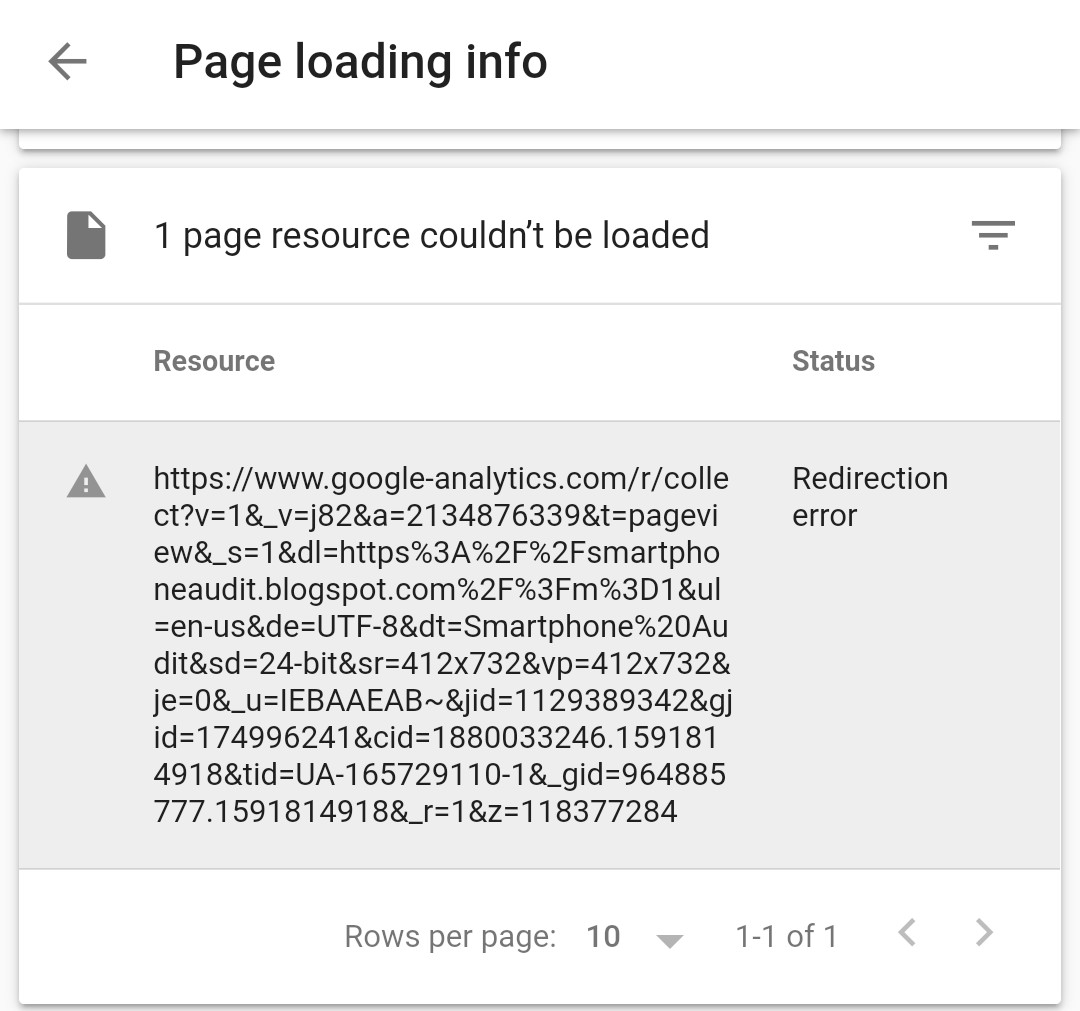Sort by the Status column header
This screenshot has width=1080, height=1011.
tap(833, 361)
